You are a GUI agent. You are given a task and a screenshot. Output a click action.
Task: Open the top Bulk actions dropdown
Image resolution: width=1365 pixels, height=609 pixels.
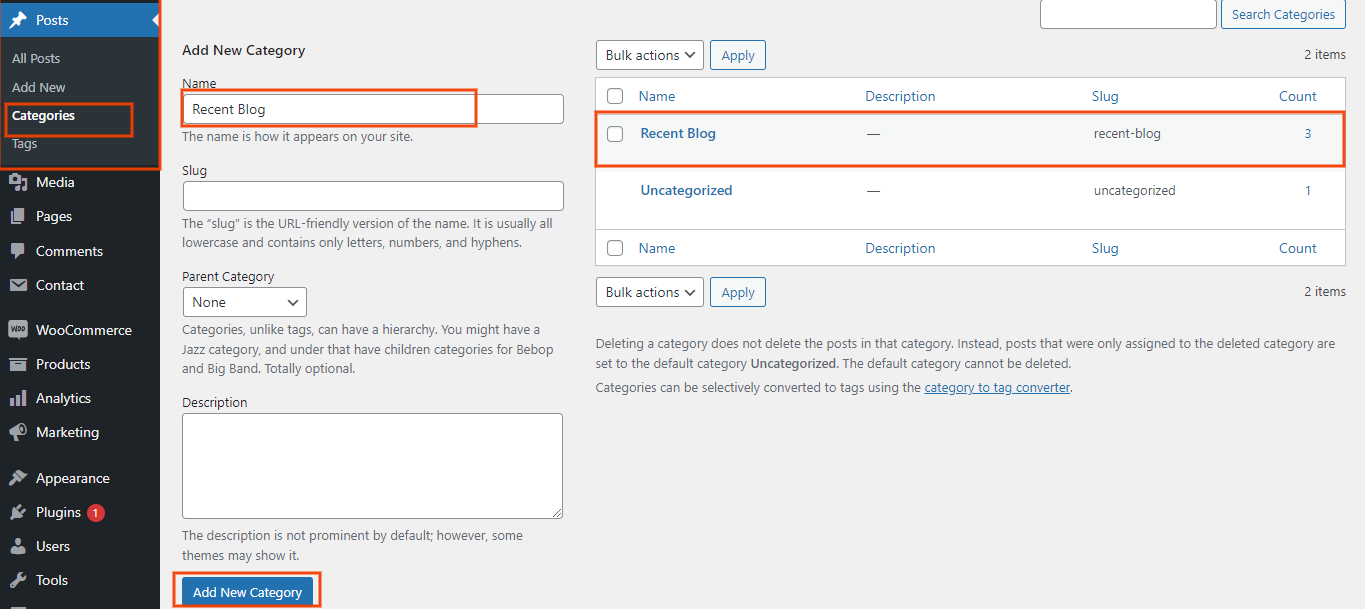coord(650,56)
